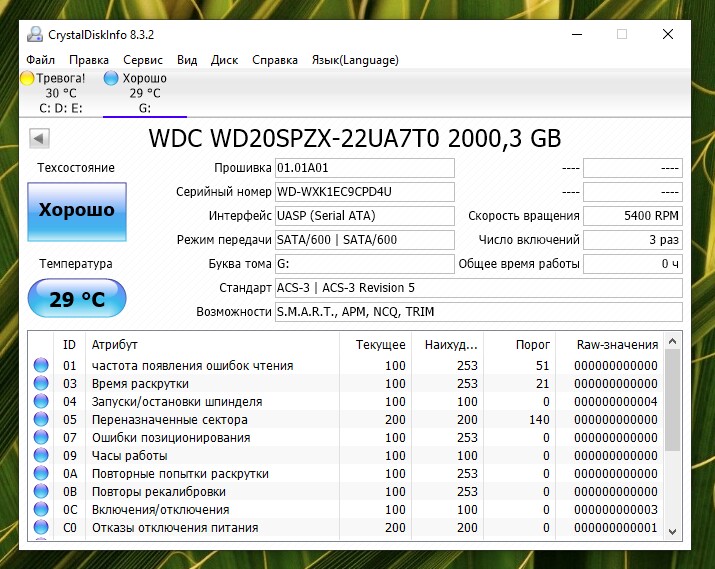
Task: Click the Интерфейс field UASP (Serial ATA)
Action: pos(365,216)
